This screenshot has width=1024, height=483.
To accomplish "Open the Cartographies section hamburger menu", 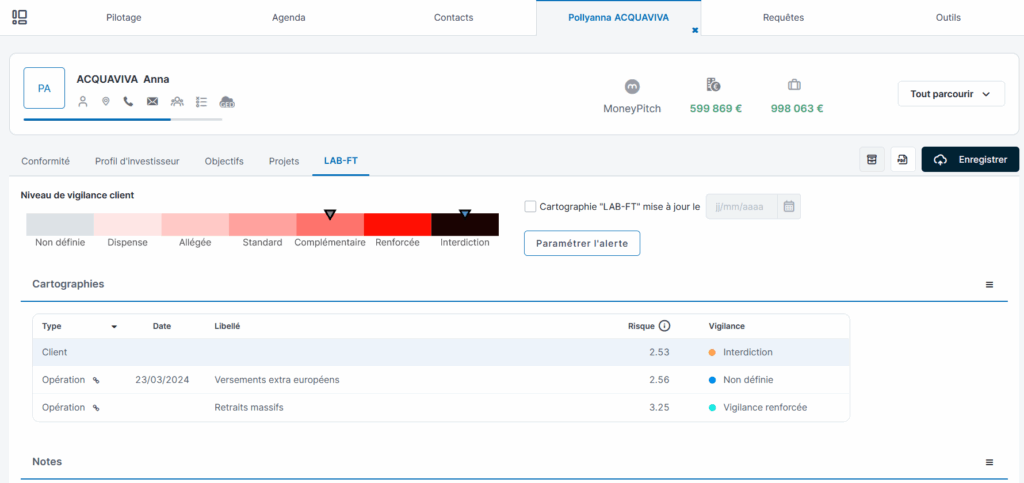I will (989, 285).
